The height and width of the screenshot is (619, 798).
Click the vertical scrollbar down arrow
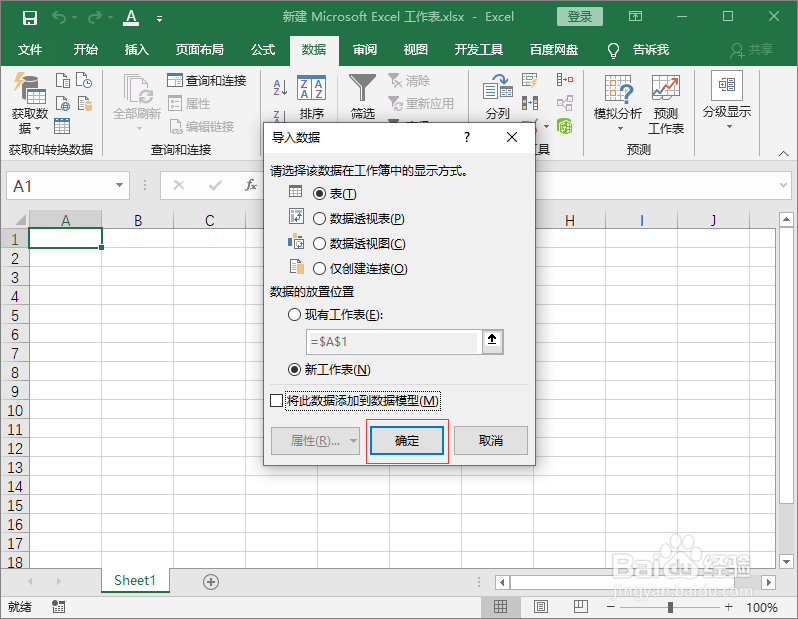point(786,562)
